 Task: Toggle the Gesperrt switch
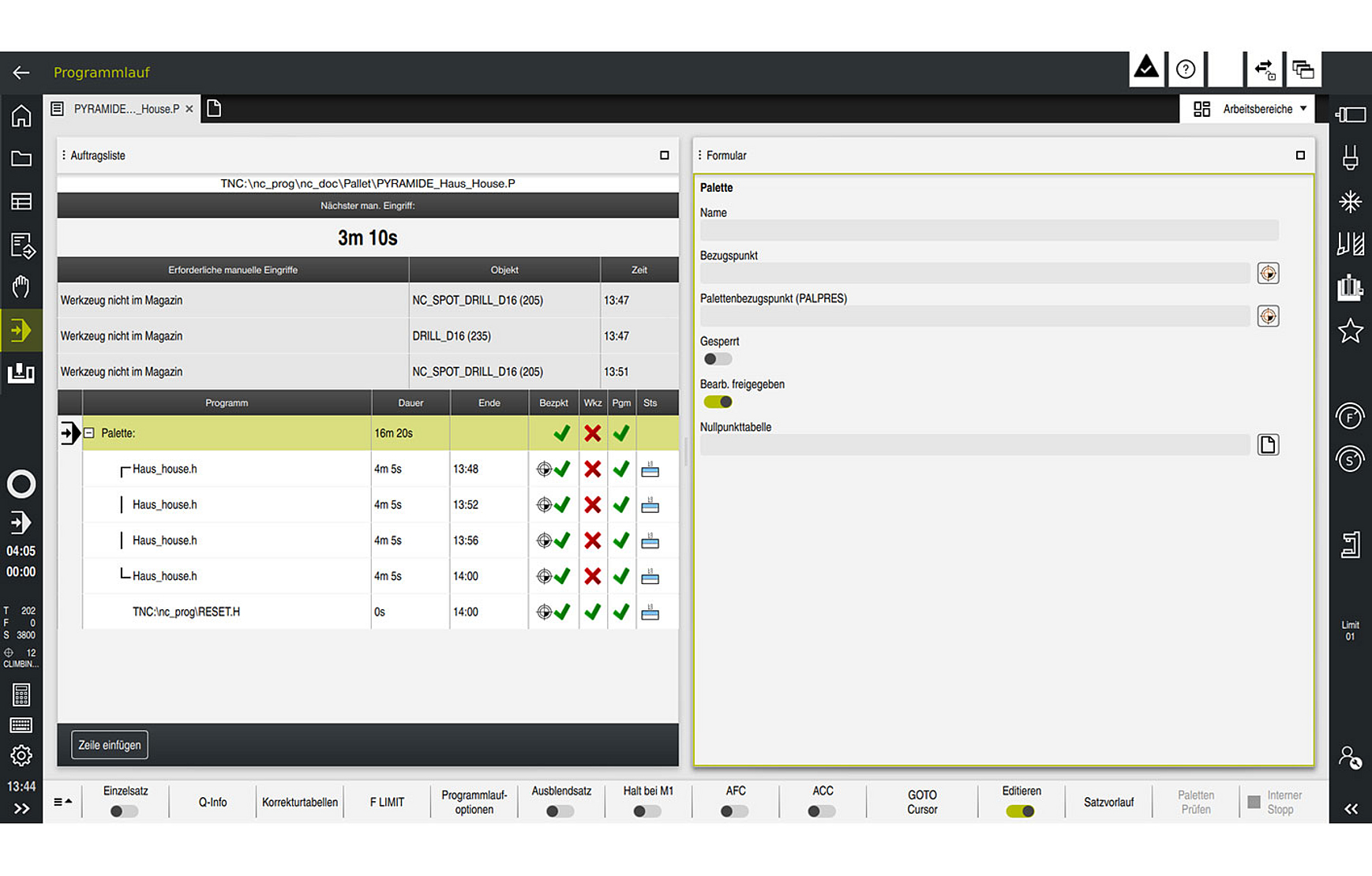(718, 359)
